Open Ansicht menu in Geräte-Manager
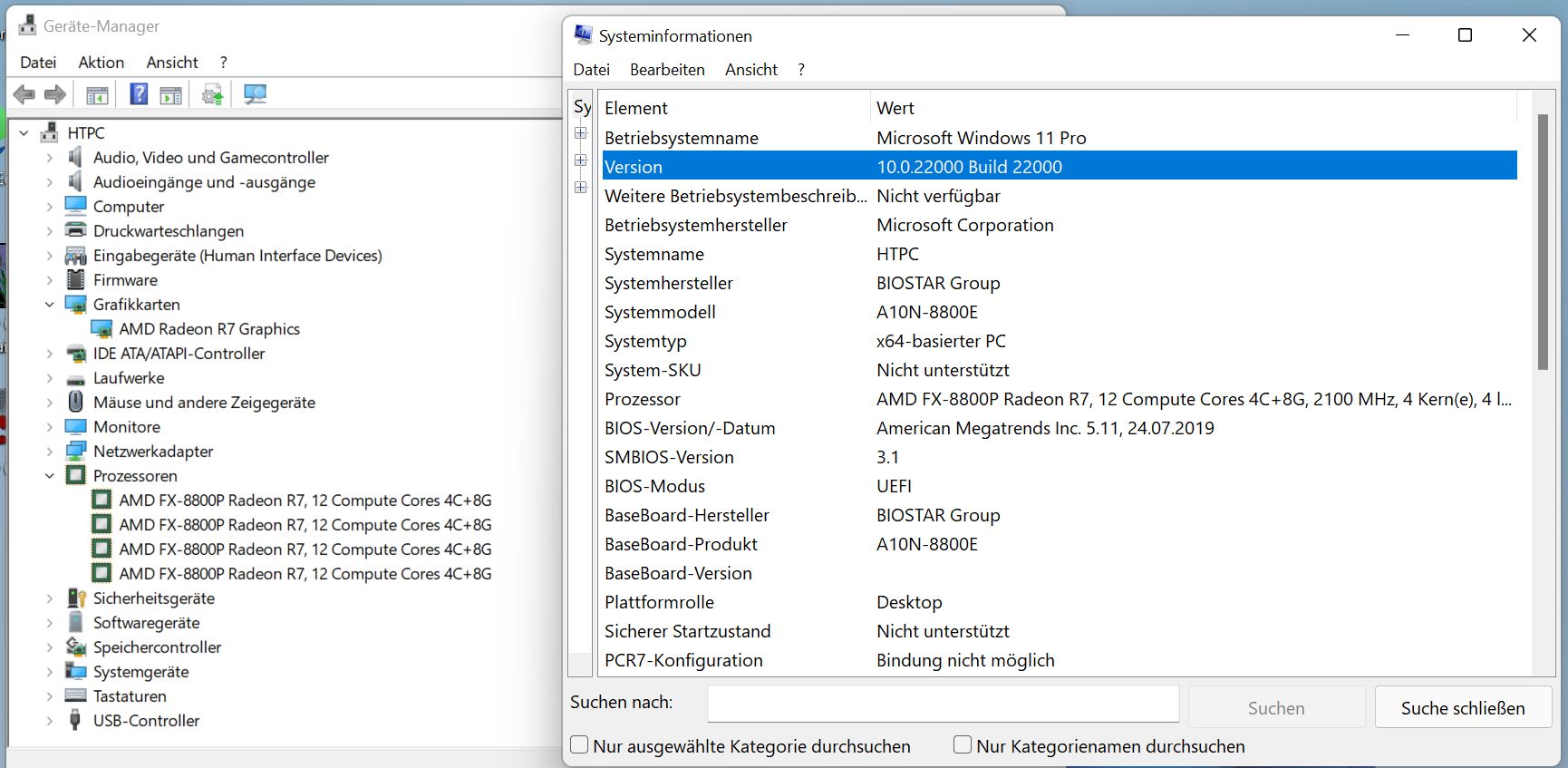 point(172,63)
